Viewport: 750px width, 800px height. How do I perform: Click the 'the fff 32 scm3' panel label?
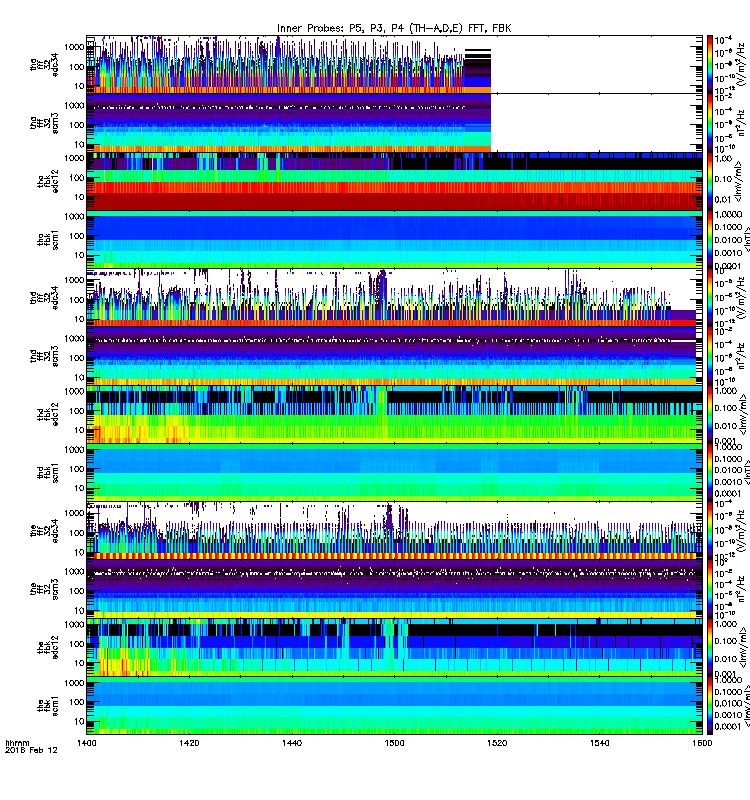[x=44, y=589]
